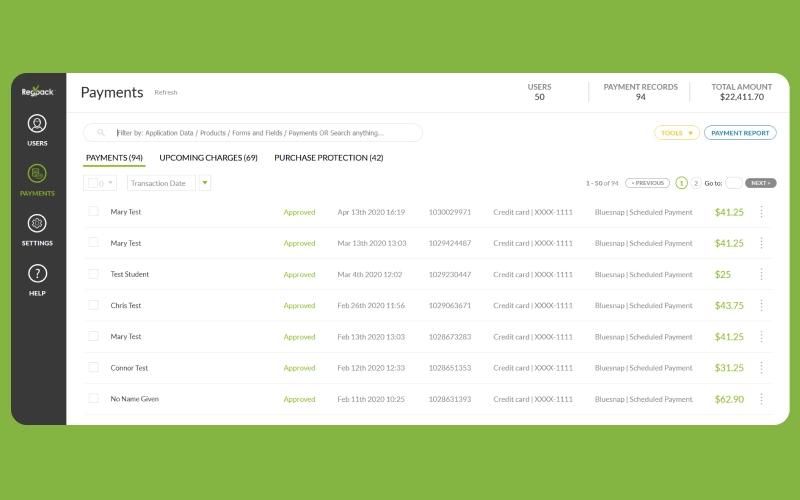
Task: Click the name Test Student
Action: 130,274
